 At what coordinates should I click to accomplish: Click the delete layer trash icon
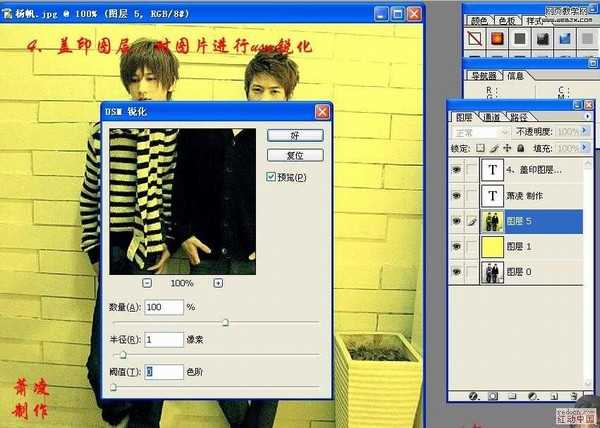[573, 397]
